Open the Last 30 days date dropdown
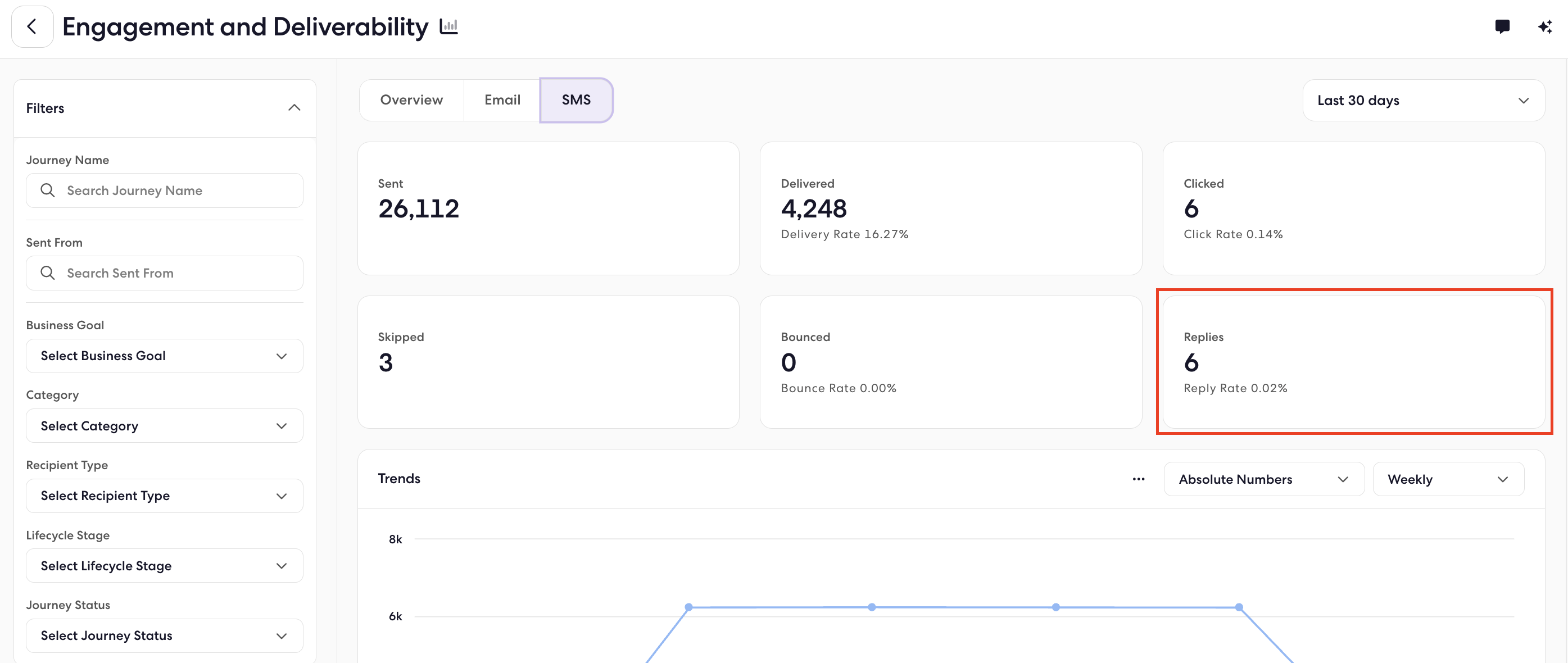Viewport: 1568px width, 663px height. (x=1423, y=101)
